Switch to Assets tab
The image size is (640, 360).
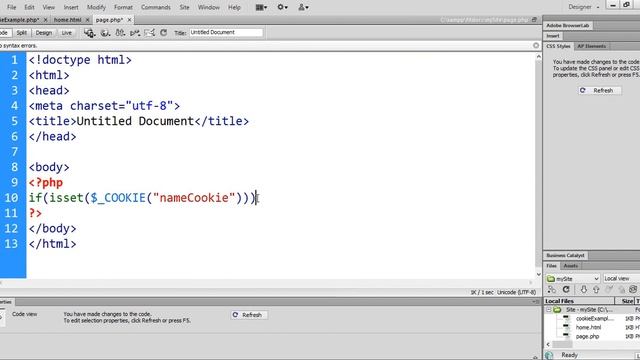coord(571,266)
